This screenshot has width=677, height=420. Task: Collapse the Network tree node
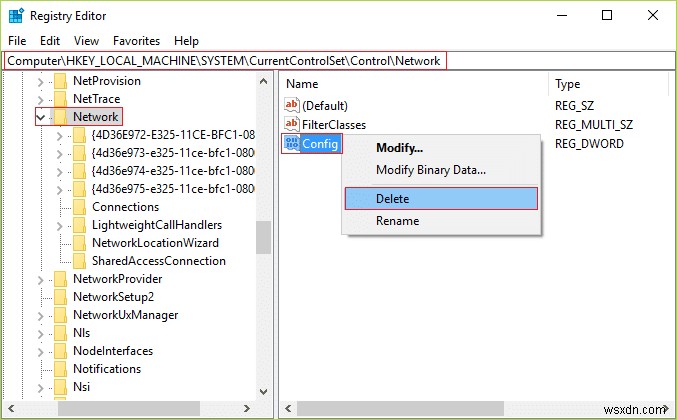coord(40,117)
